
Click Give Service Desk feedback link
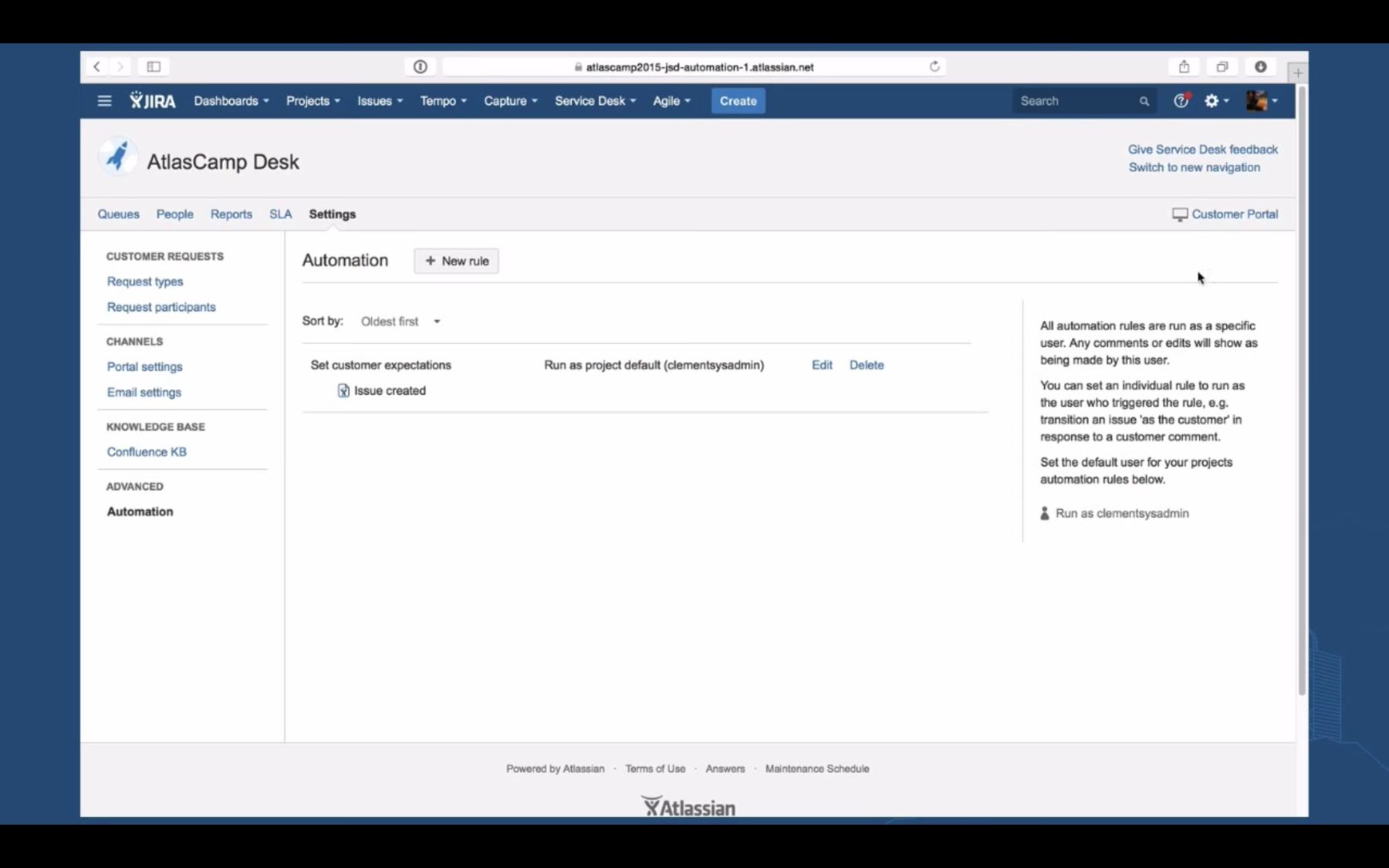pos(1202,150)
